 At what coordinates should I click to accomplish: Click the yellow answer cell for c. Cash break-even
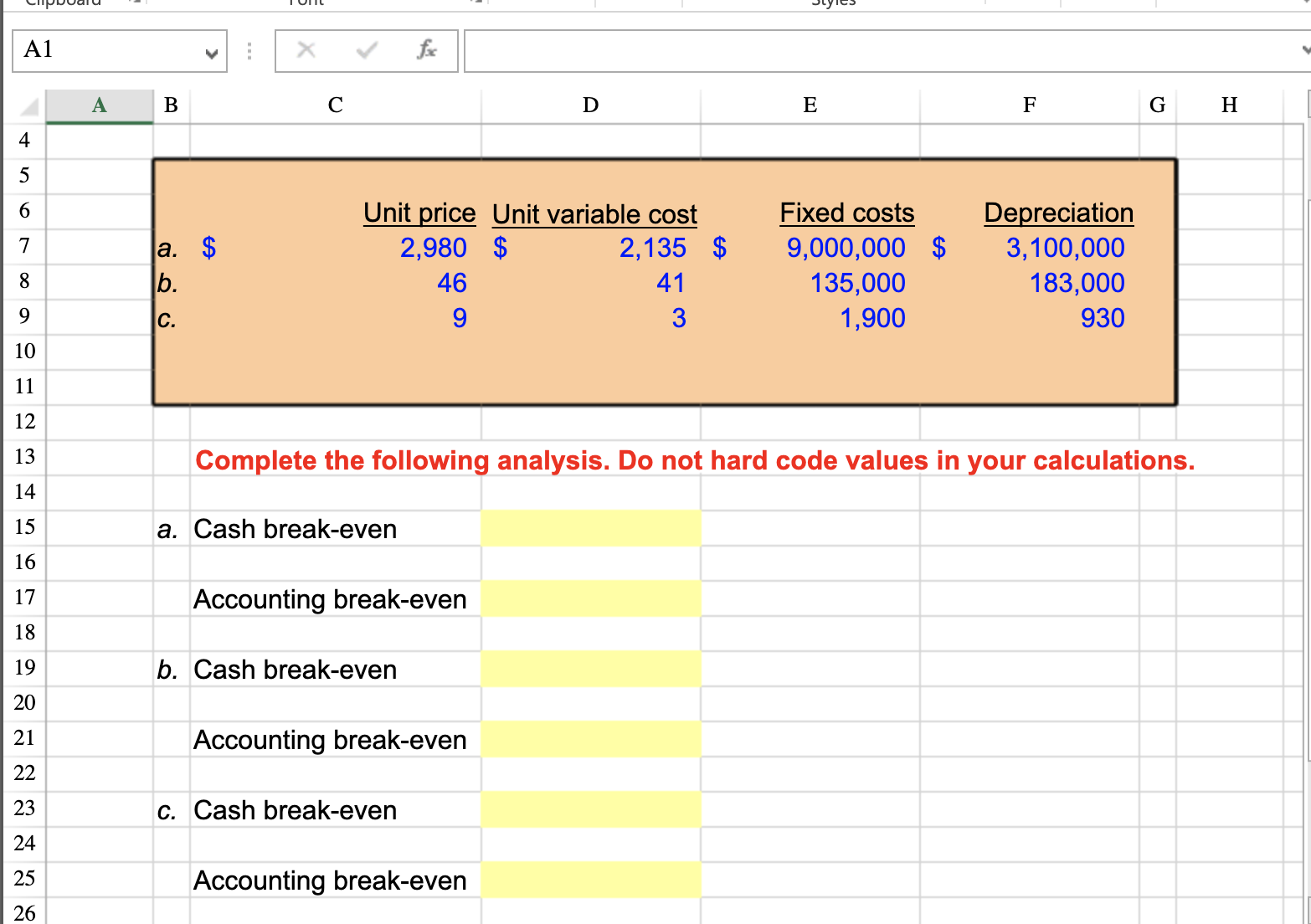591,809
